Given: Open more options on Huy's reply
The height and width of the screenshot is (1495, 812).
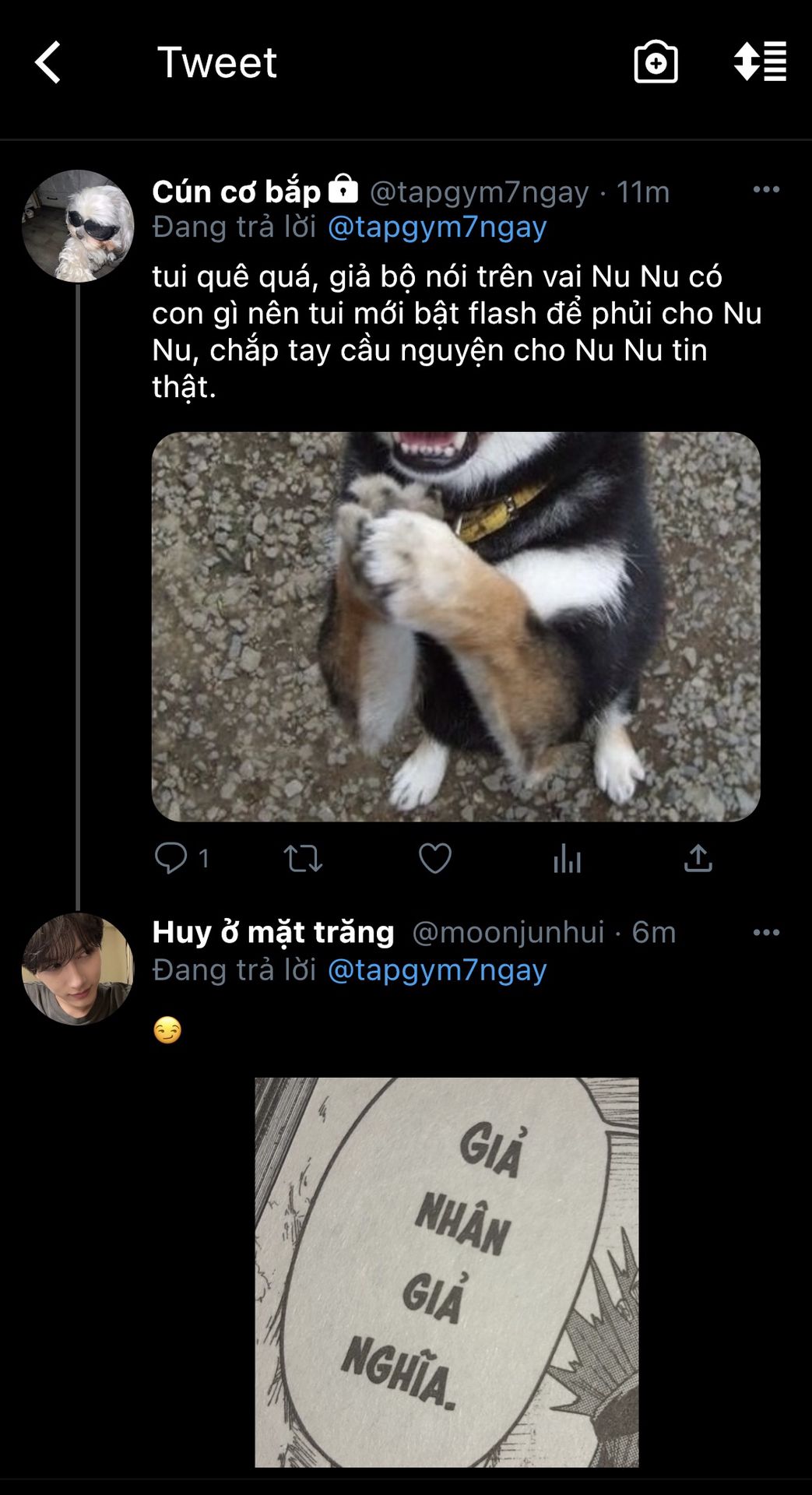Looking at the screenshot, I should (766, 933).
